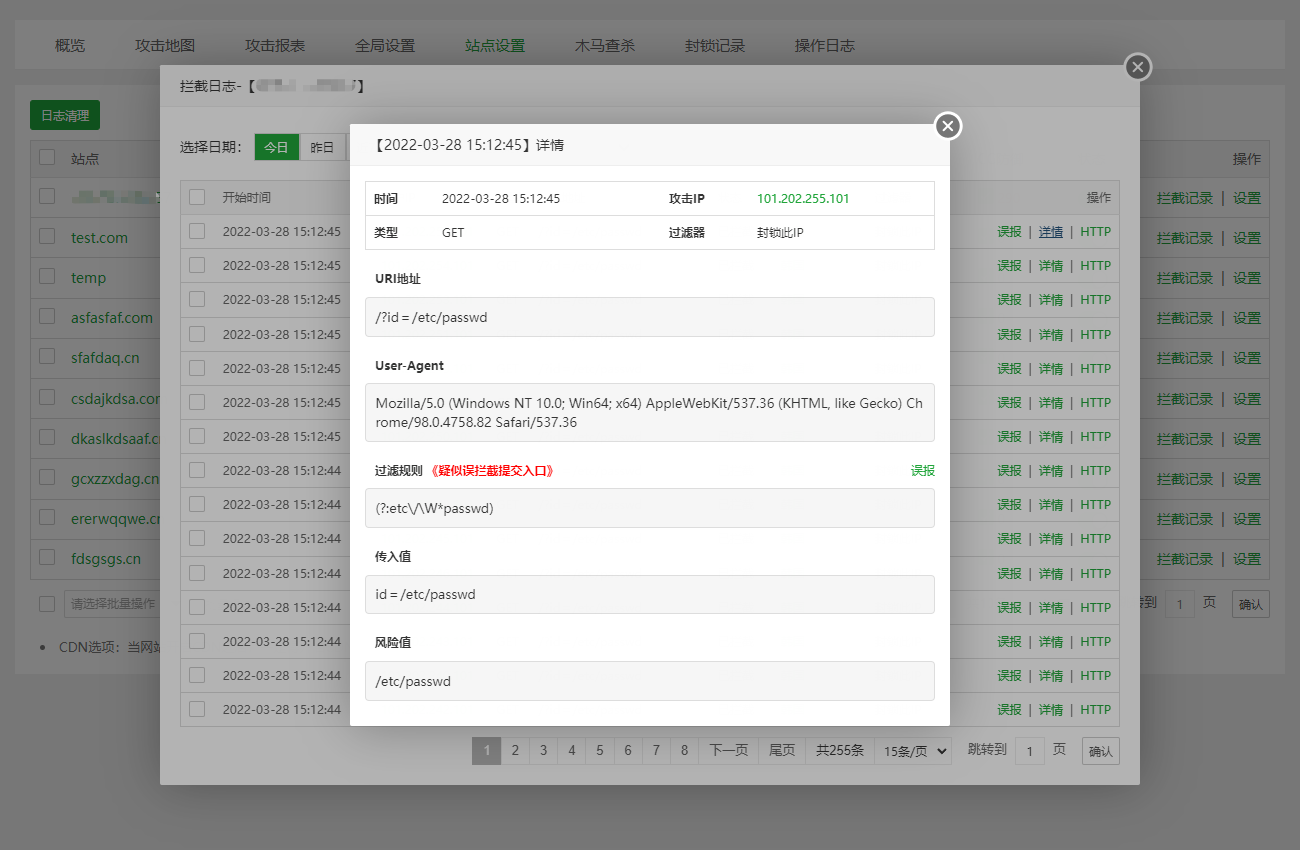Click 误报 link beside filter rule
Screen dimensions: 1300x850
922,470
